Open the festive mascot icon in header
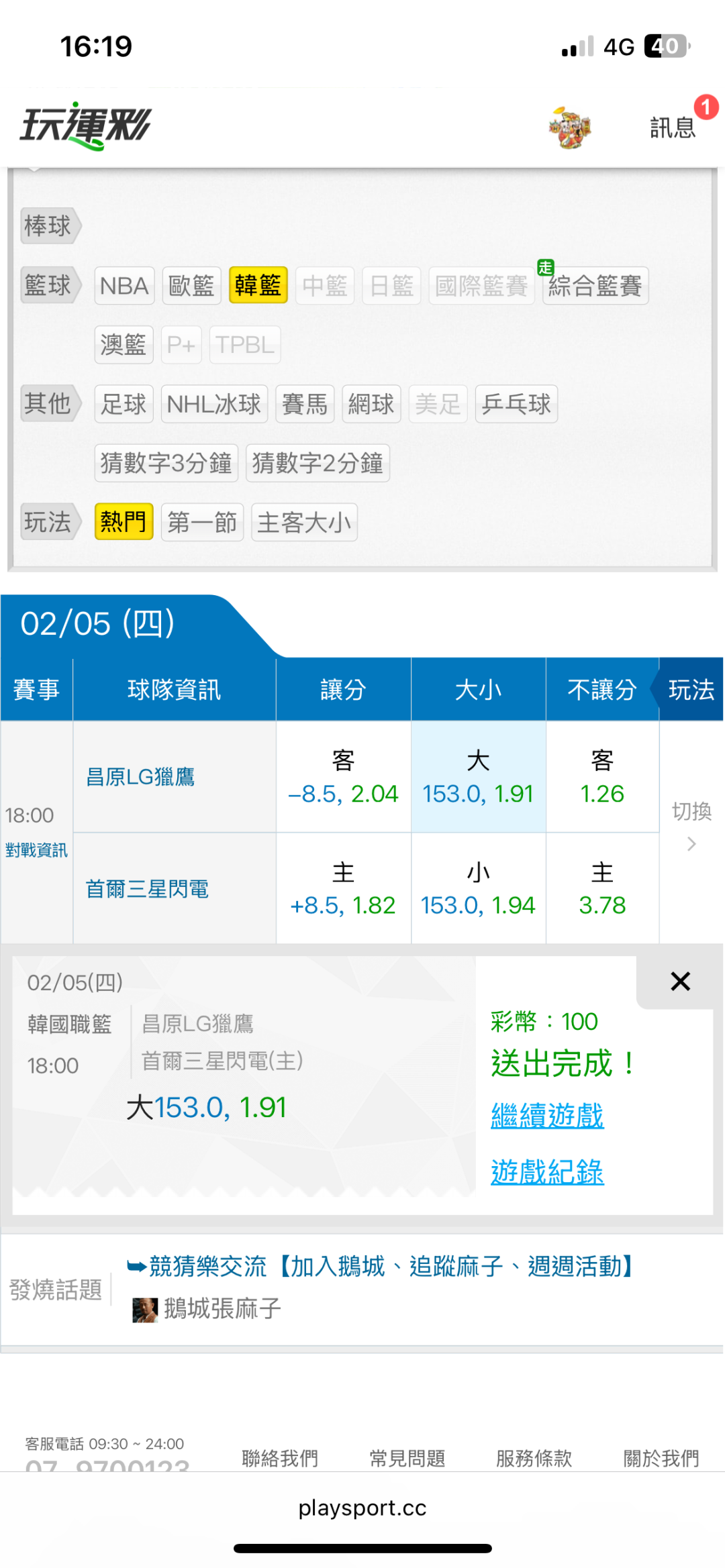This screenshot has width=725, height=1568. tap(570, 127)
